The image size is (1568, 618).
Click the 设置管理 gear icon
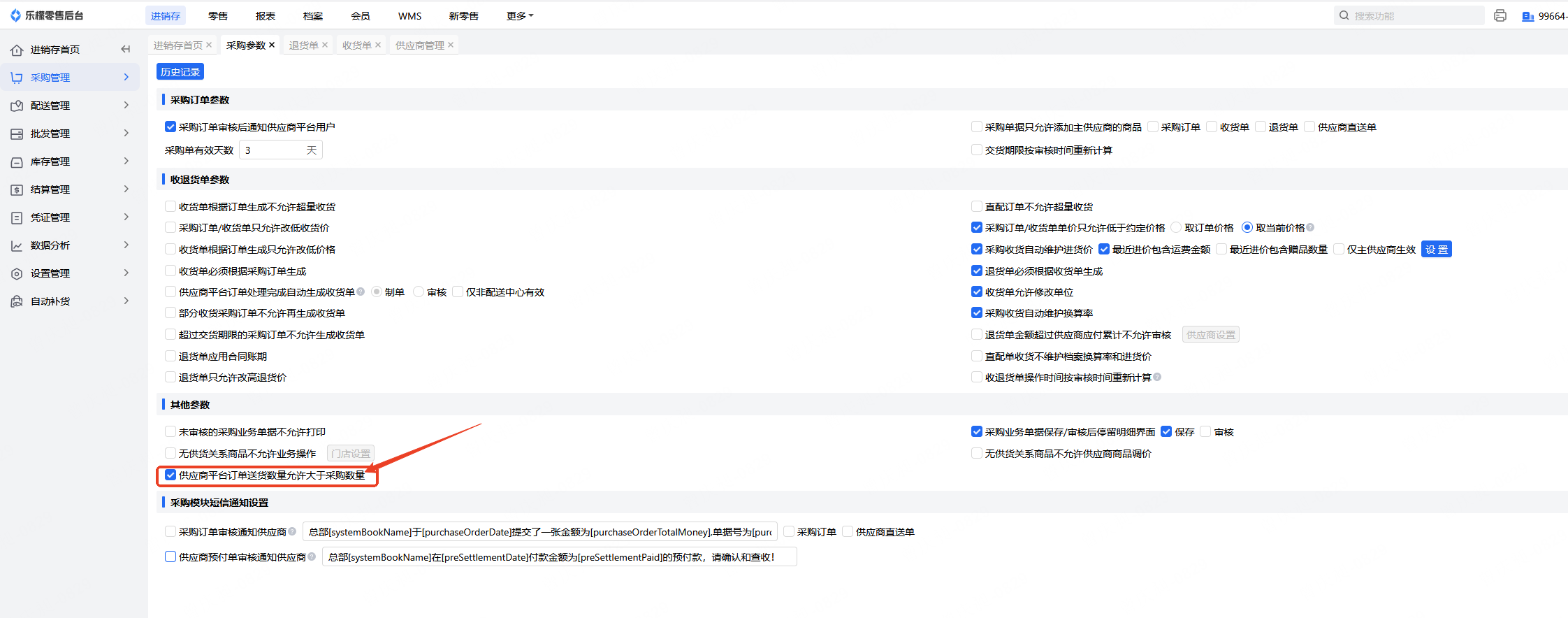(17, 273)
